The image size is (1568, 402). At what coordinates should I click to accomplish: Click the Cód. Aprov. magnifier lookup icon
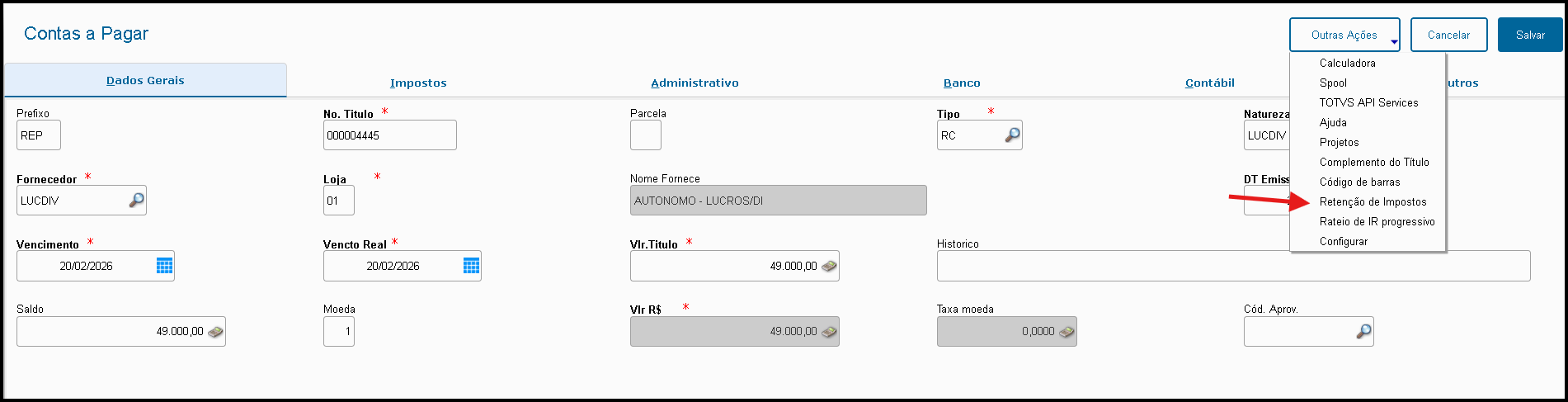click(x=1363, y=331)
